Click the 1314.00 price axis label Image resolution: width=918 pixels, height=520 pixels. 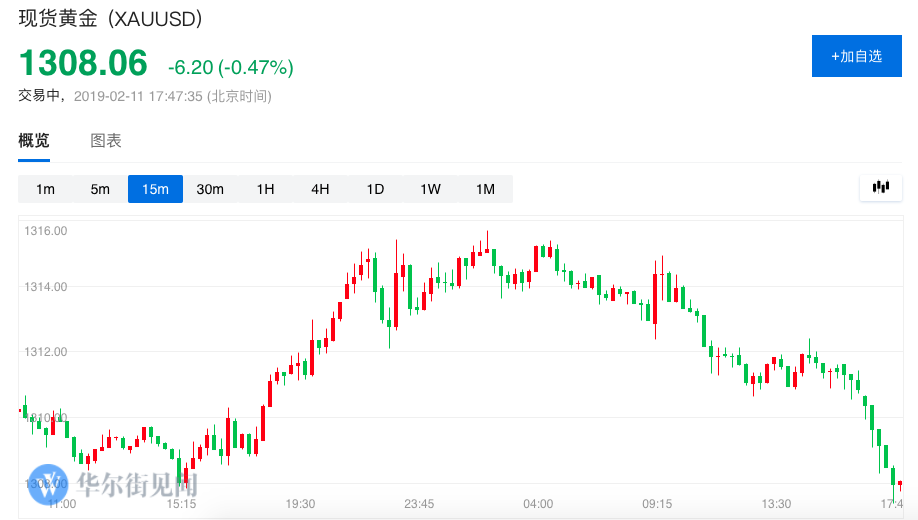click(46, 286)
